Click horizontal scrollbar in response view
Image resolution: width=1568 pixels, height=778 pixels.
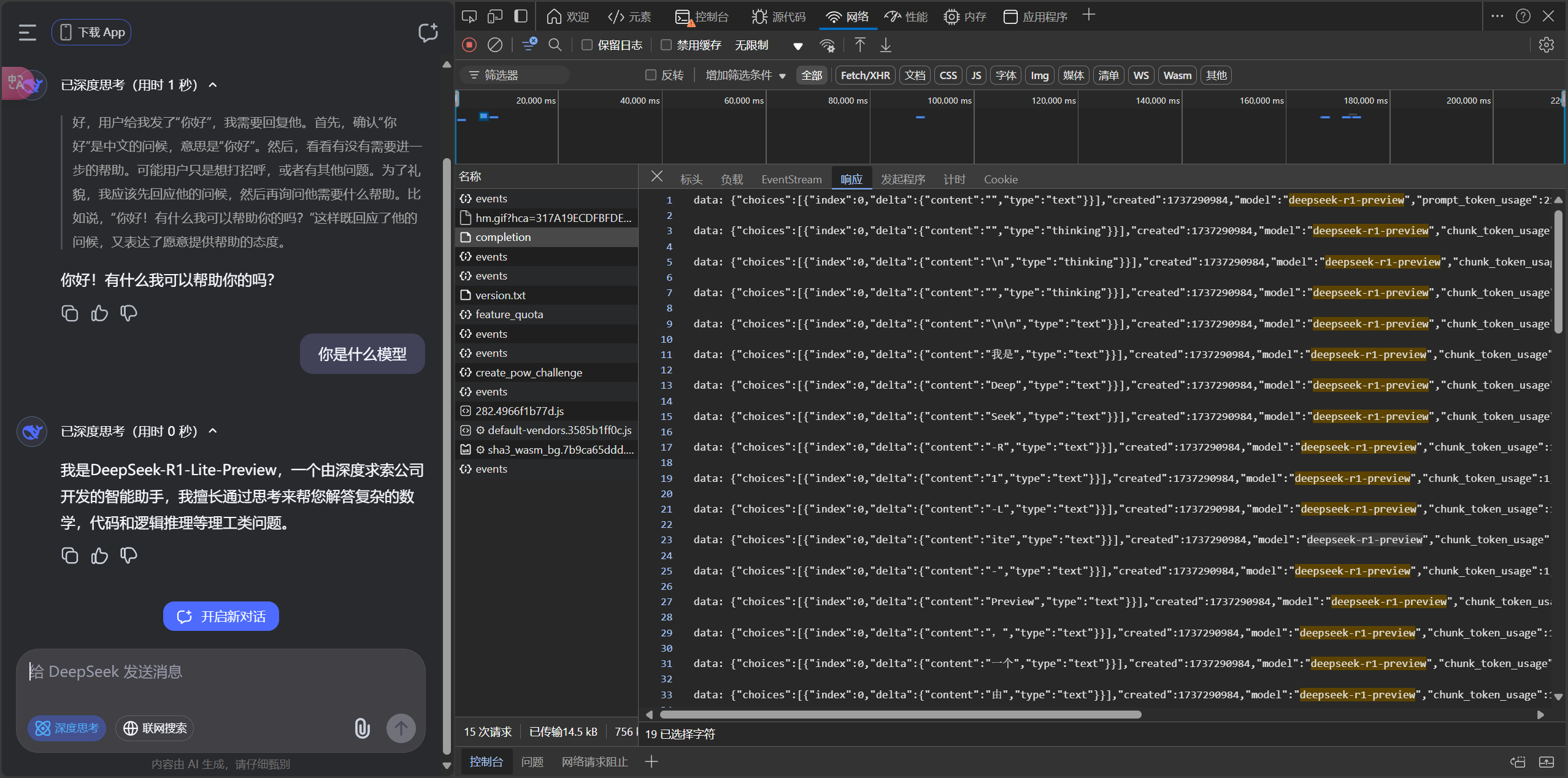[900, 715]
